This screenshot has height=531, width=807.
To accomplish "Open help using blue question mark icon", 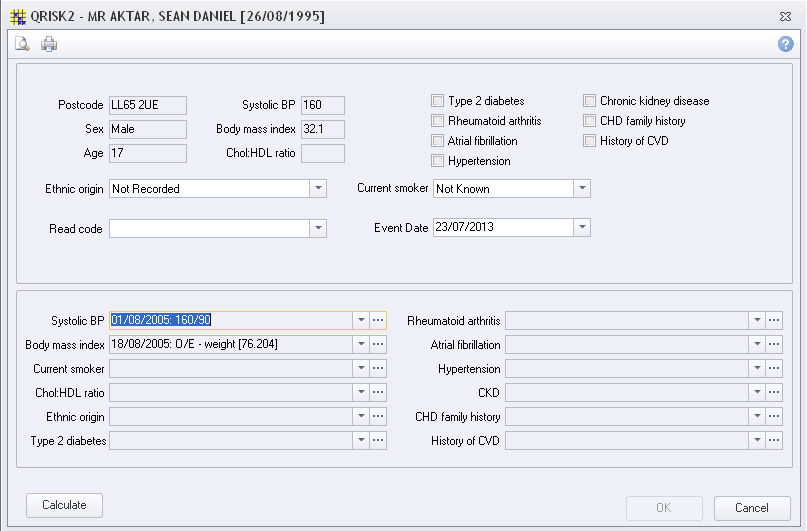I will click(x=785, y=44).
